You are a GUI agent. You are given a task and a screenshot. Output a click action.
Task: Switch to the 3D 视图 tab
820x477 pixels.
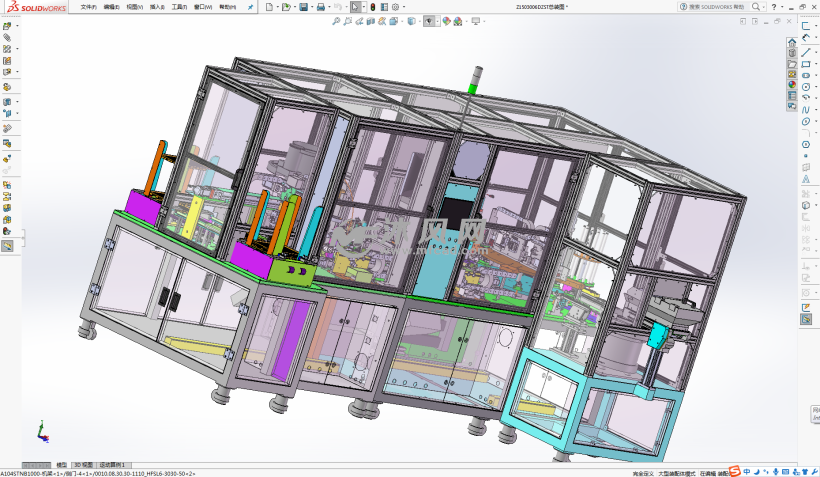tap(82, 465)
